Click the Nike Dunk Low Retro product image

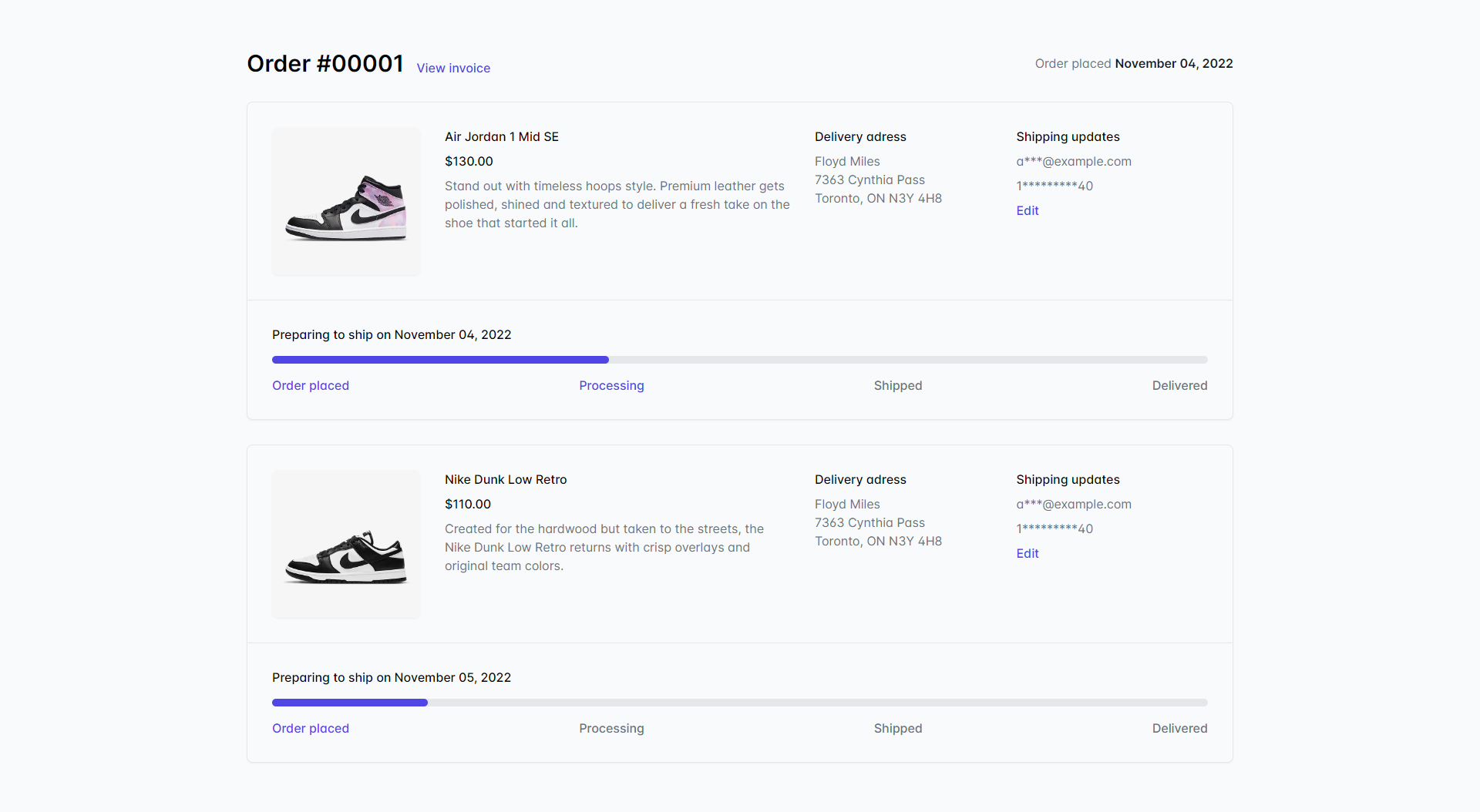click(x=346, y=544)
